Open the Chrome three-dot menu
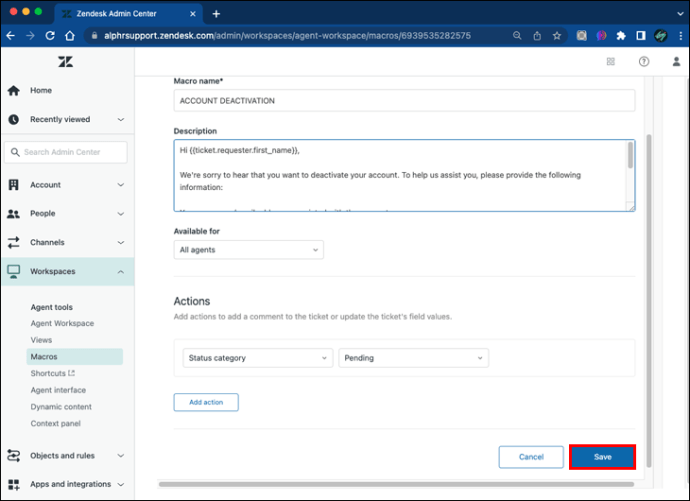The height and width of the screenshot is (501, 690). (681, 36)
